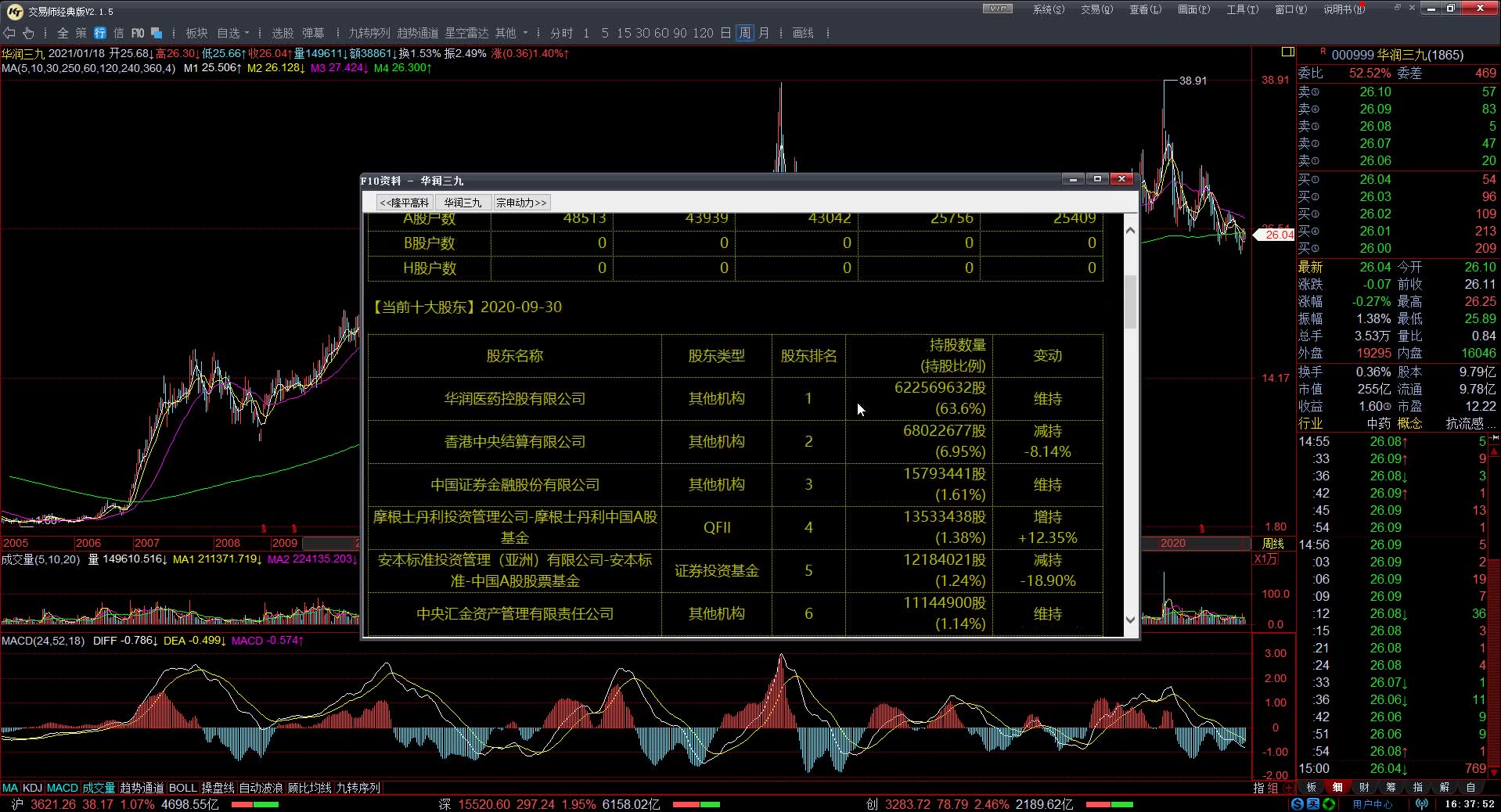Open the 系统(S) menu
The image size is (1501, 812).
1048,9
